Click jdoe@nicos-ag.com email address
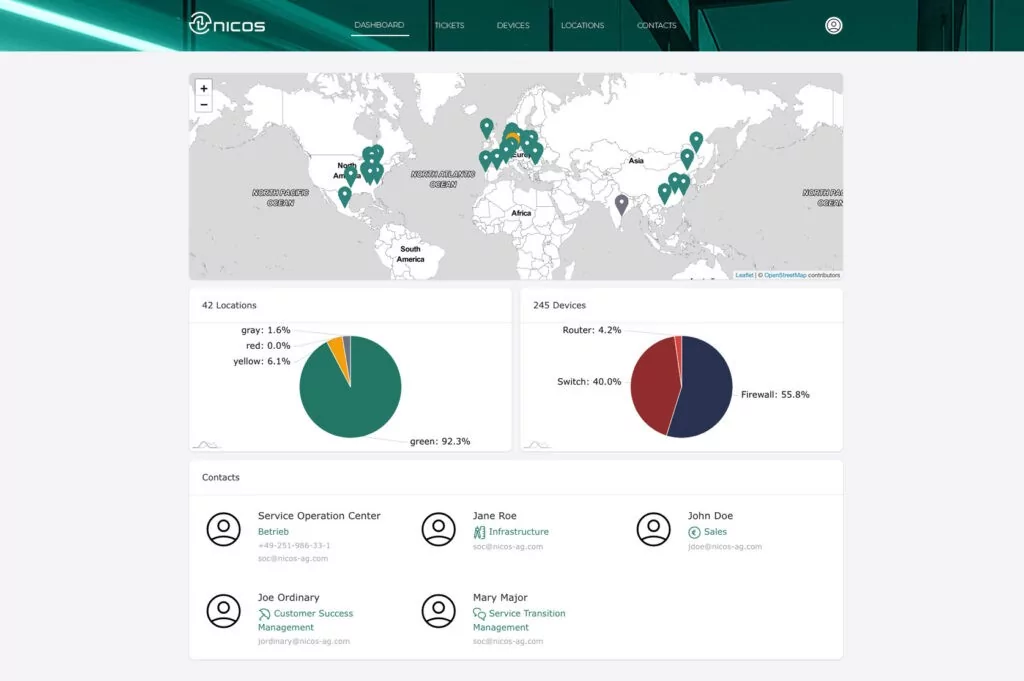 coord(725,546)
